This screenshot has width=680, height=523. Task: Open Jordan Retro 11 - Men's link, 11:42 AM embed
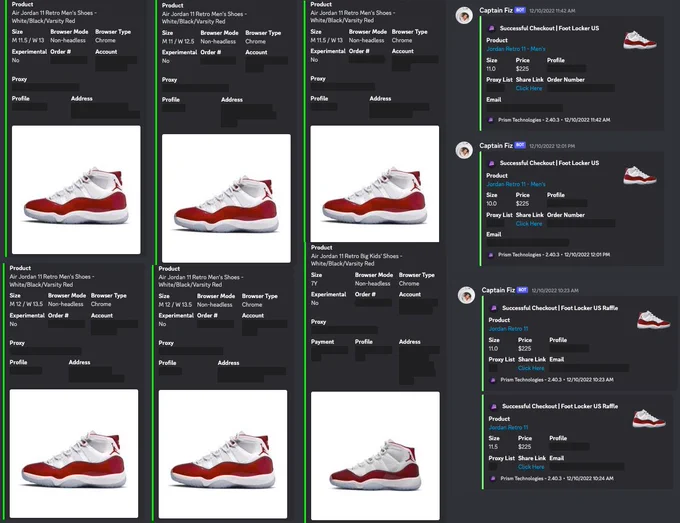(516, 49)
